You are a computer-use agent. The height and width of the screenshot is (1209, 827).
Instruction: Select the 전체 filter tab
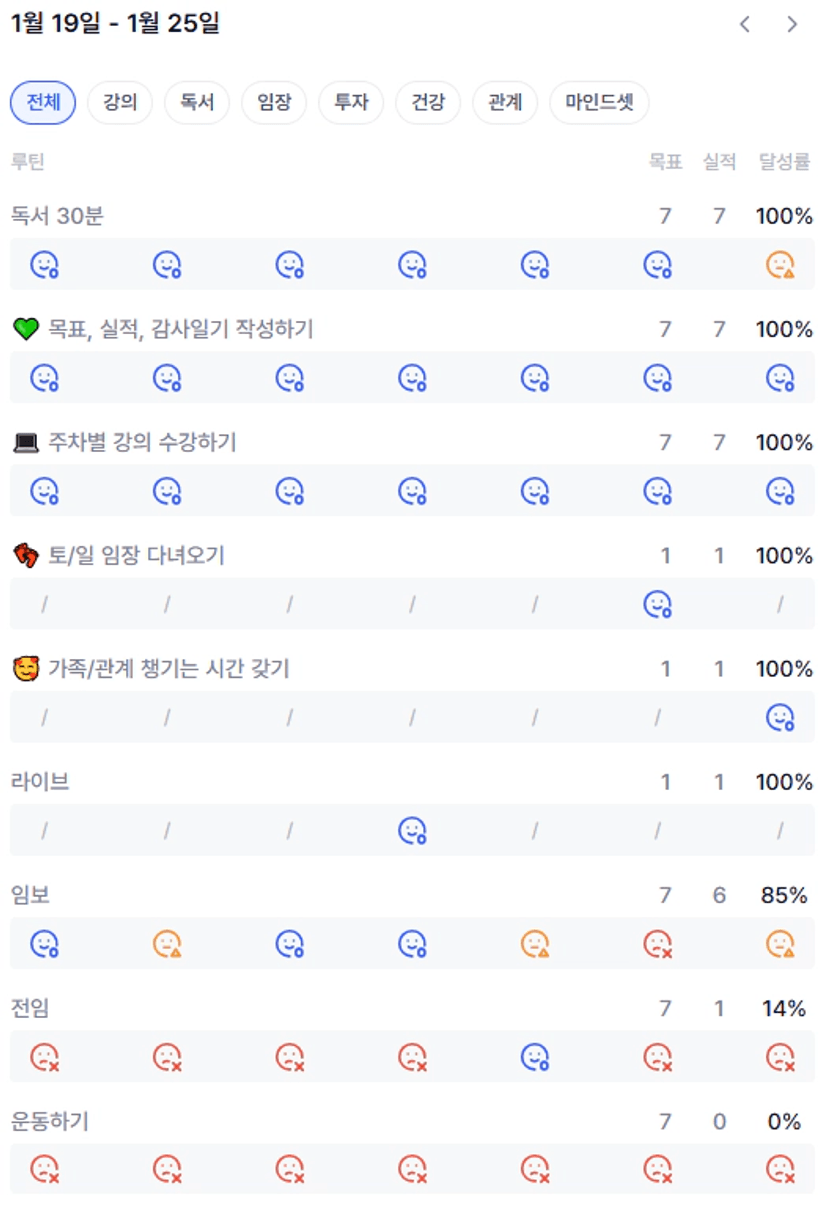pos(43,102)
